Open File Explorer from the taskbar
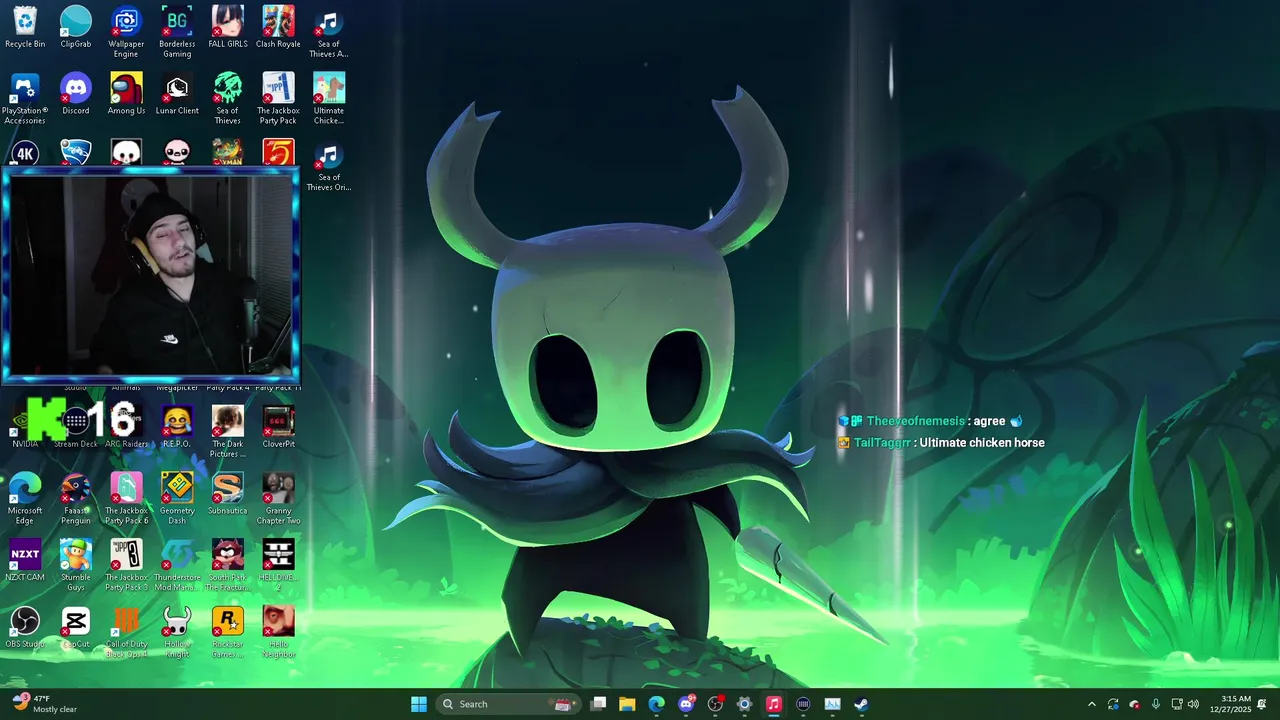 (x=627, y=704)
